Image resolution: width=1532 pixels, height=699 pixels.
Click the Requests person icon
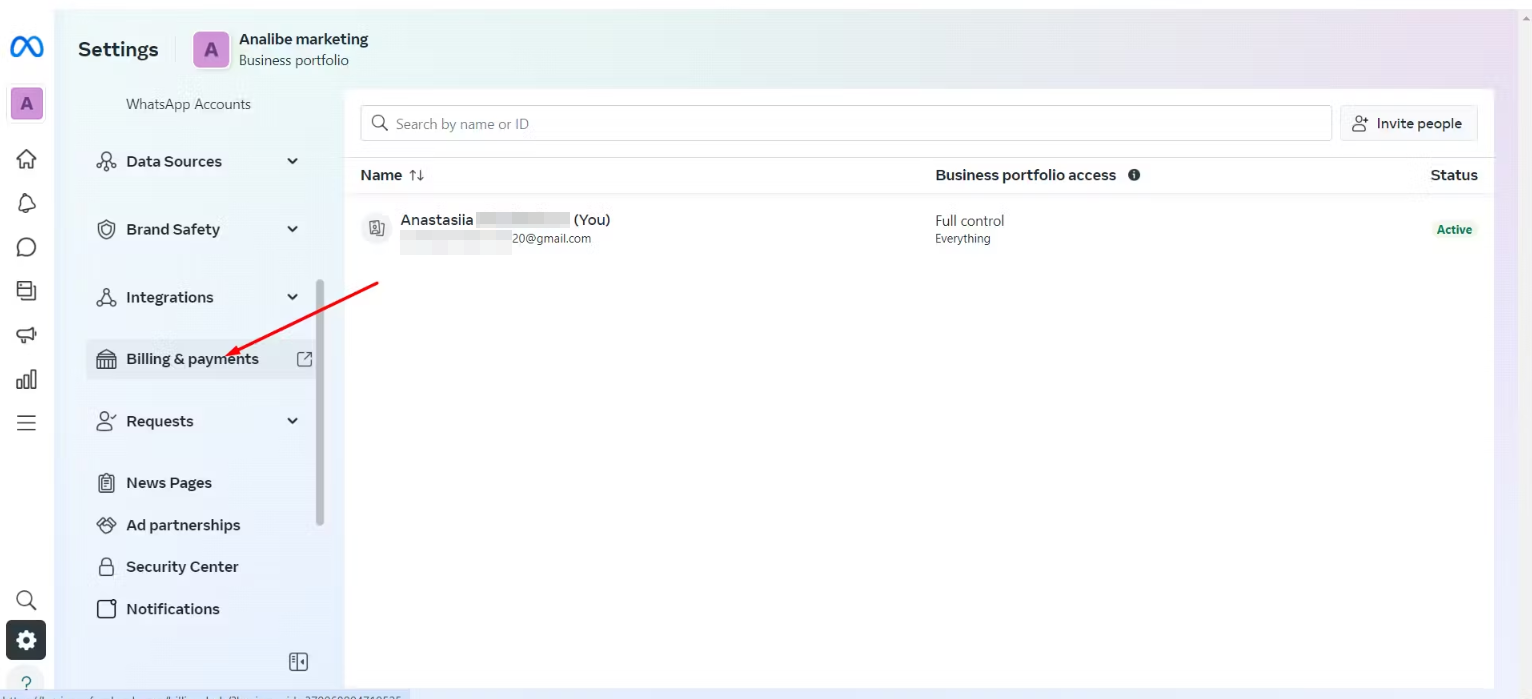coord(106,421)
